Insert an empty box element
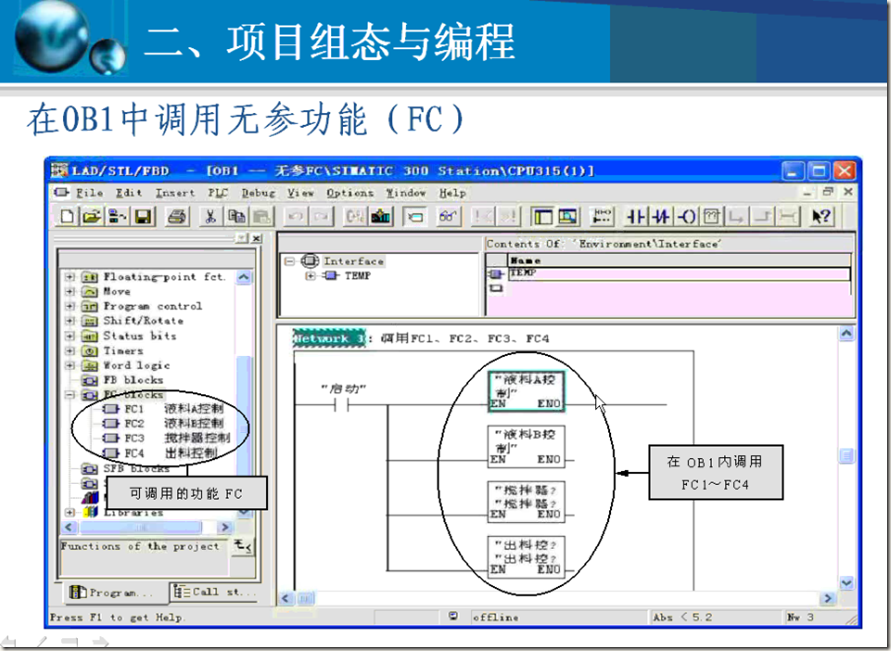This screenshot has width=891, height=651. pos(711,216)
